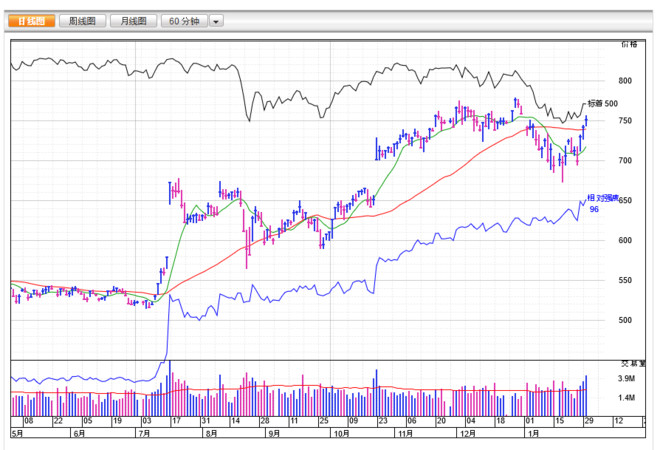The width and height of the screenshot is (660, 450).
Task: Expand the dropdown arrow next to 60分钟
Action: (x=216, y=21)
